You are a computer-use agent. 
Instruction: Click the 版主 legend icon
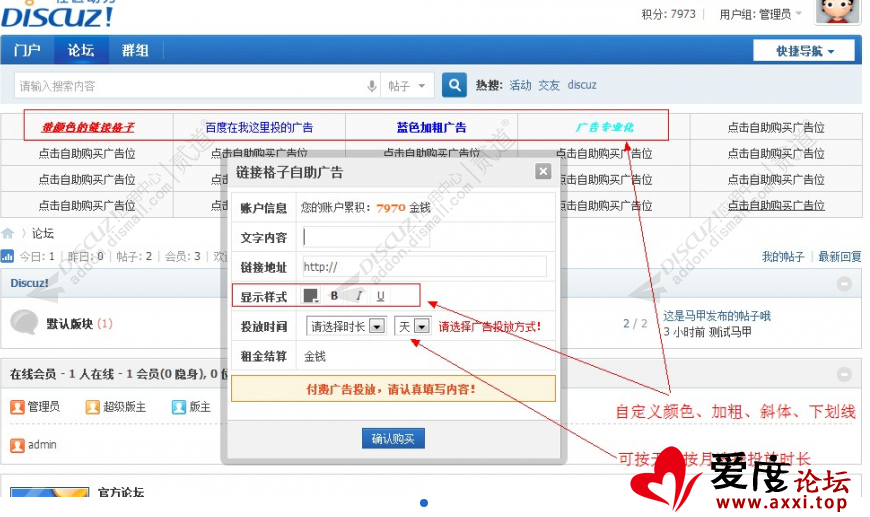(179, 407)
